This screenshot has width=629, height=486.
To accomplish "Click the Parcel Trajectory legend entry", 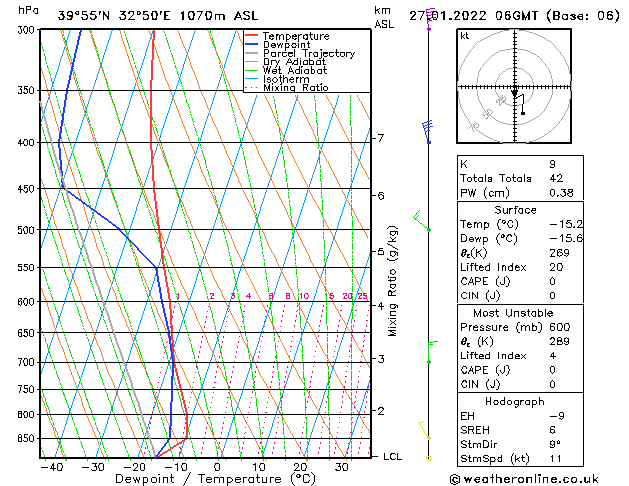I will tap(300, 53).
